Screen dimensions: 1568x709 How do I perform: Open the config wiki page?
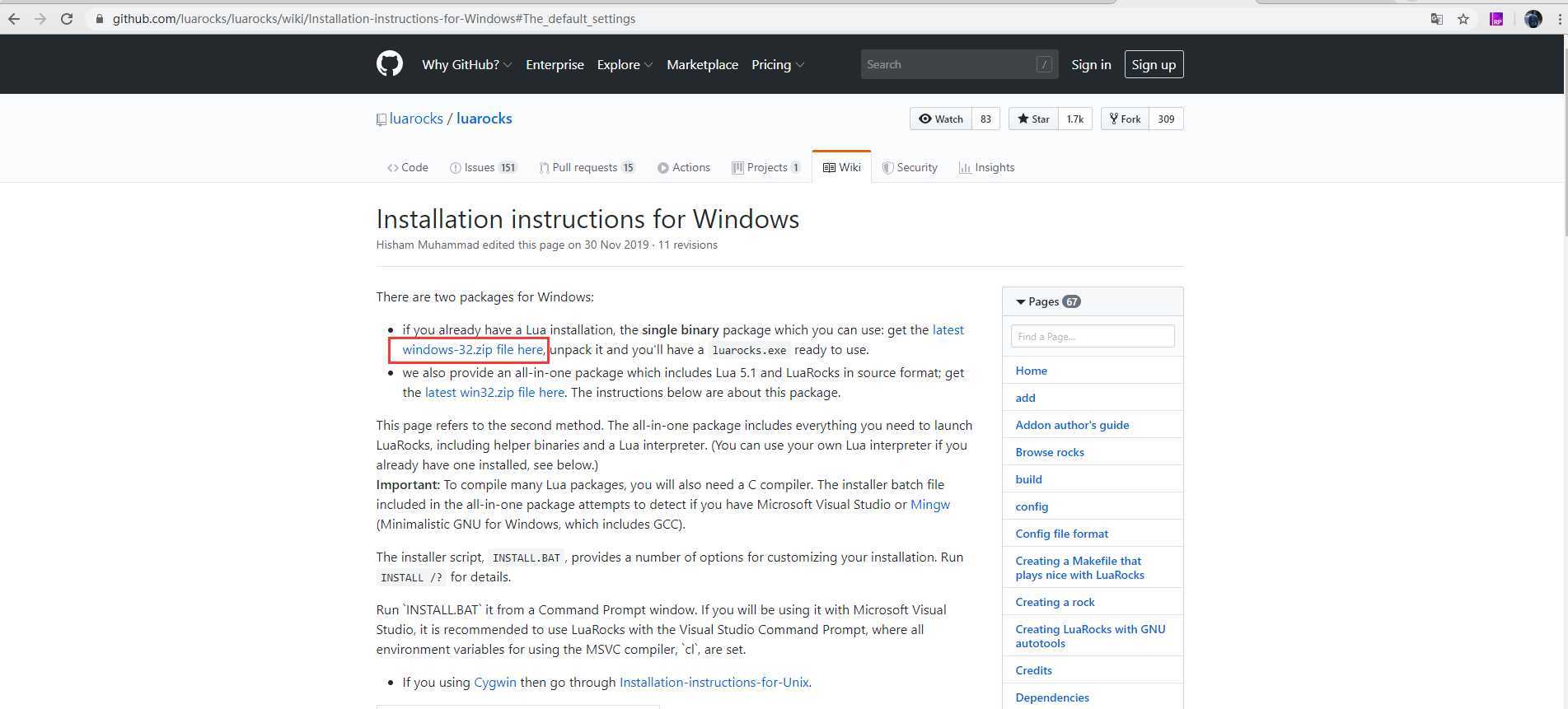[x=1032, y=506]
